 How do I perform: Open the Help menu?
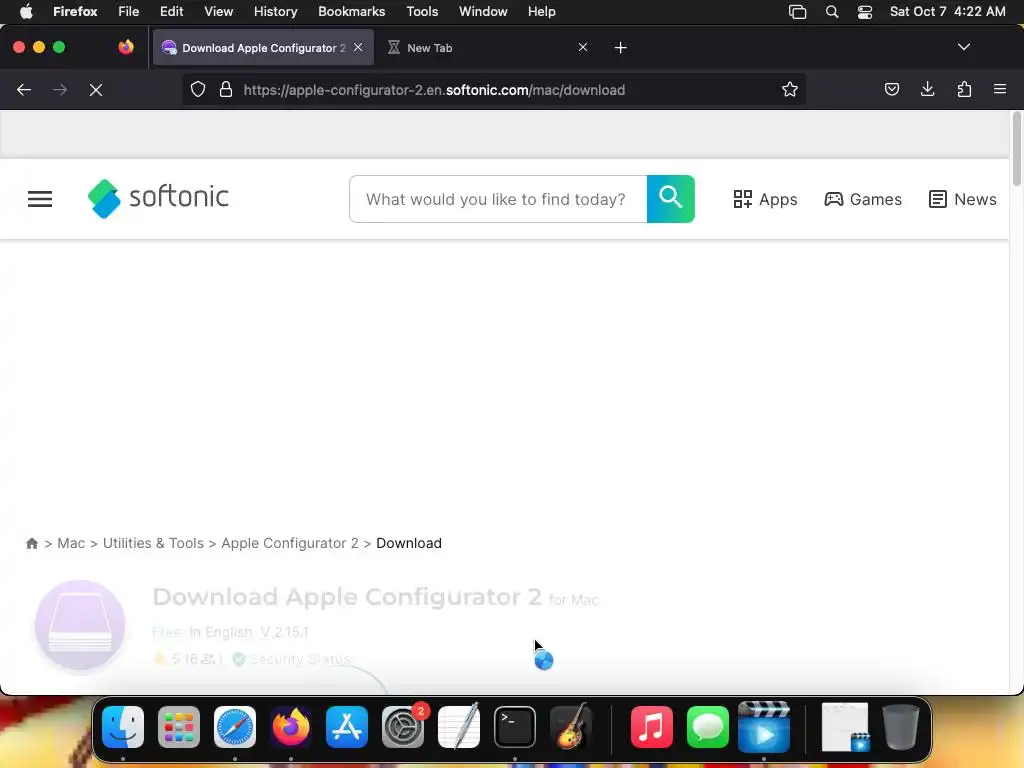(541, 12)
